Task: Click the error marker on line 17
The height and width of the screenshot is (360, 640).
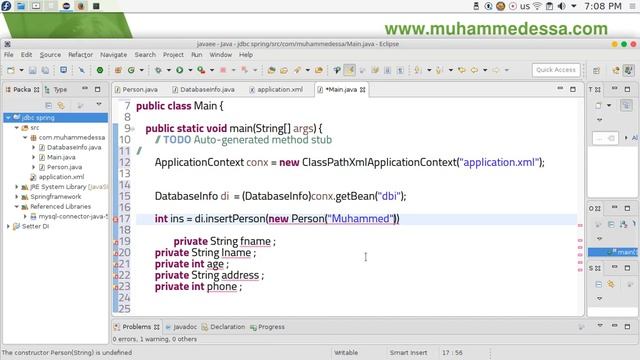Action: [116, 220]
